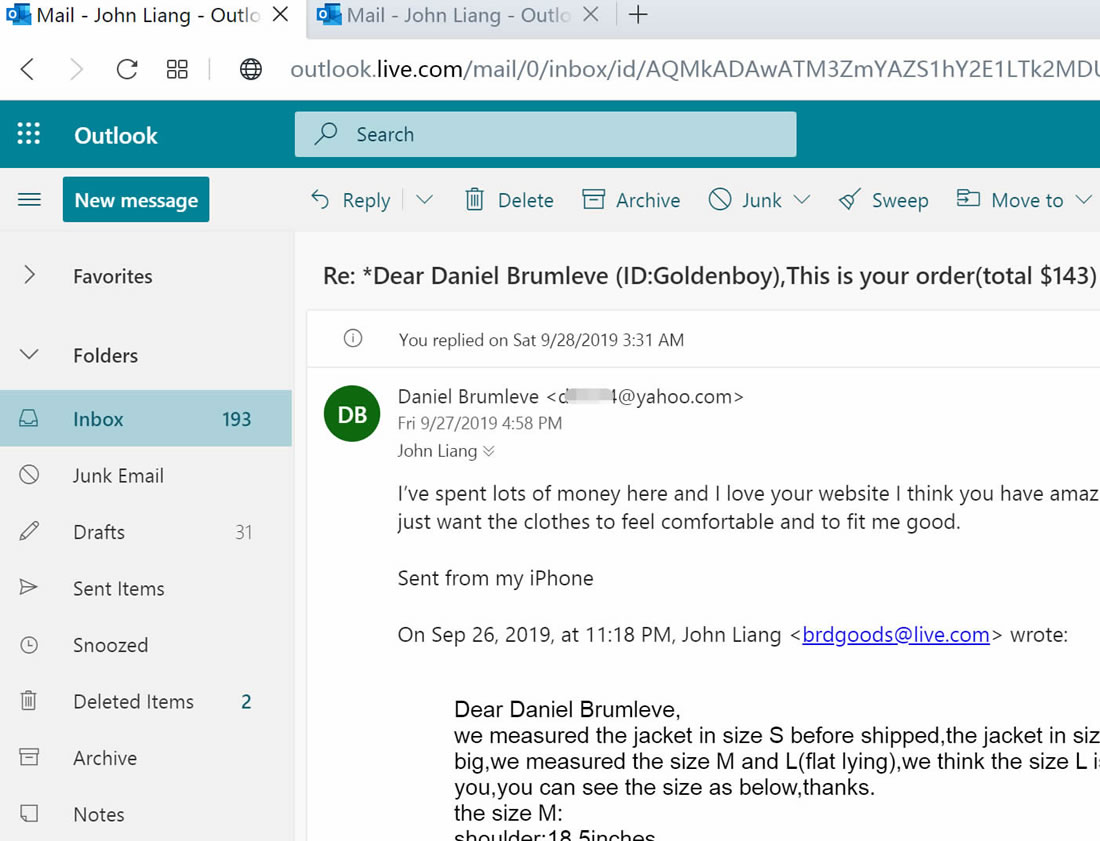Click the info icon beside replied notice
Image resolution: width=1100 pixels, height=841 pixels.
click(x=353, y=339)
